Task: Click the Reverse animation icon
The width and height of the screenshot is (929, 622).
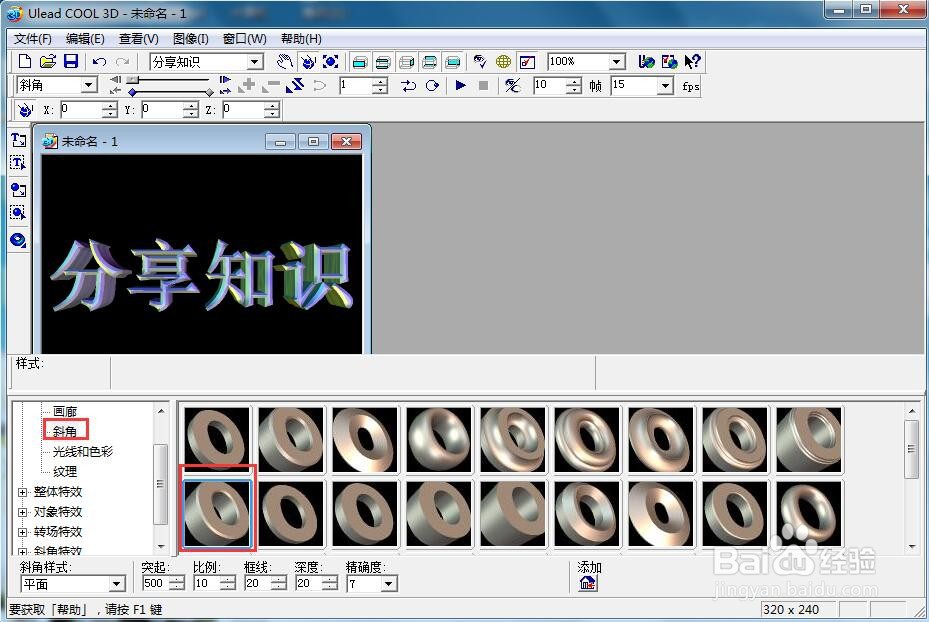Action: coord(294,85)
